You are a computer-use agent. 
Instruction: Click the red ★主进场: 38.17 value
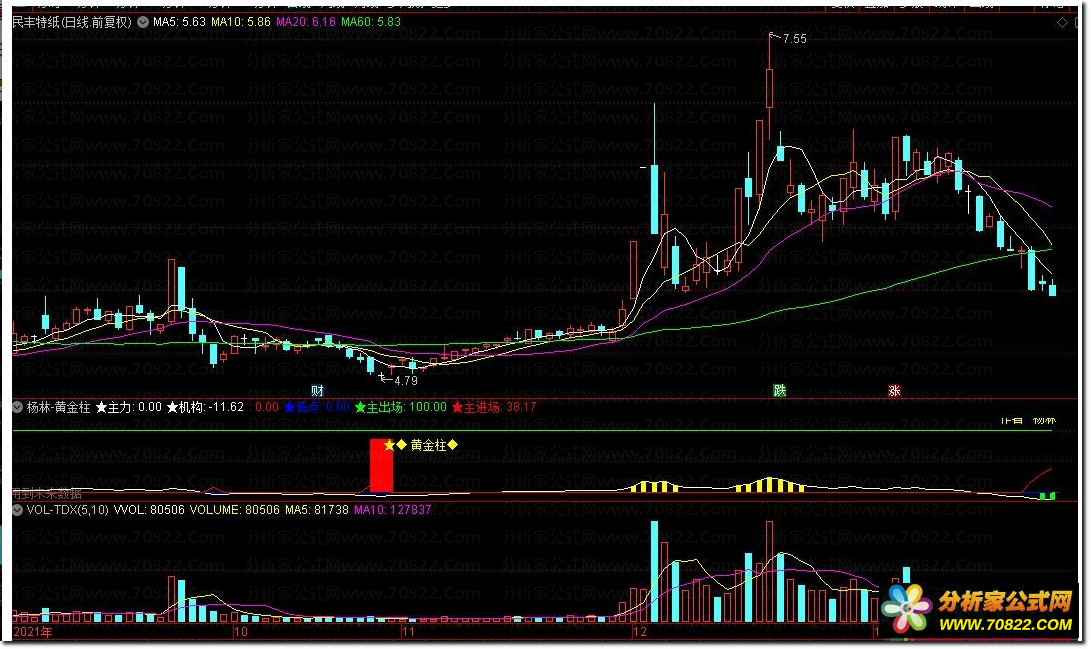495,408
